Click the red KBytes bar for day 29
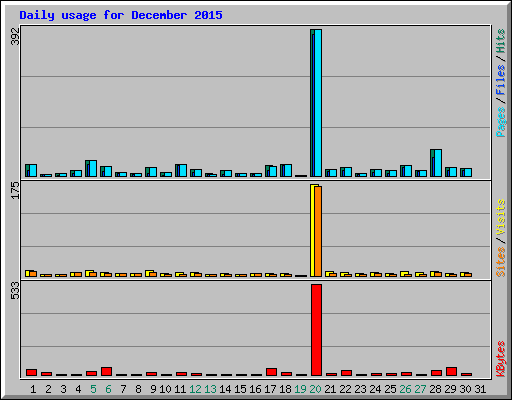The image size is (512, 400). coord(451,371)
